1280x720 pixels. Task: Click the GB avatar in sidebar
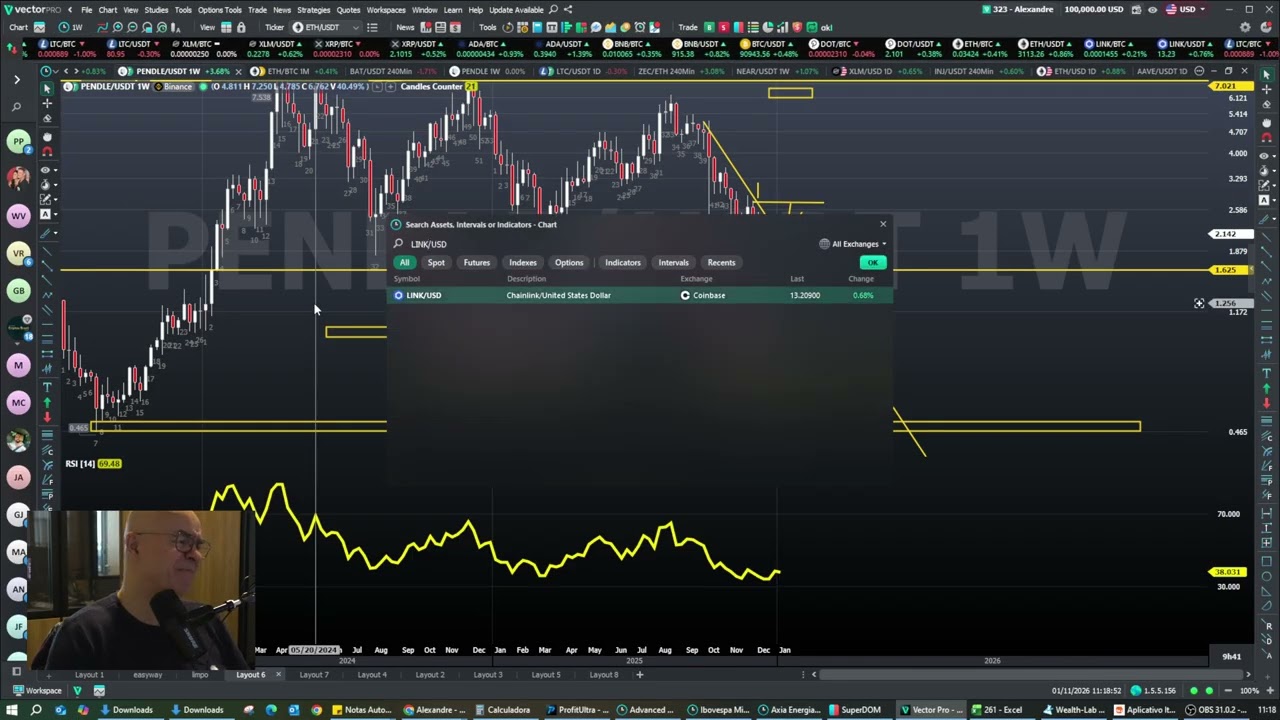click(18, 290)
